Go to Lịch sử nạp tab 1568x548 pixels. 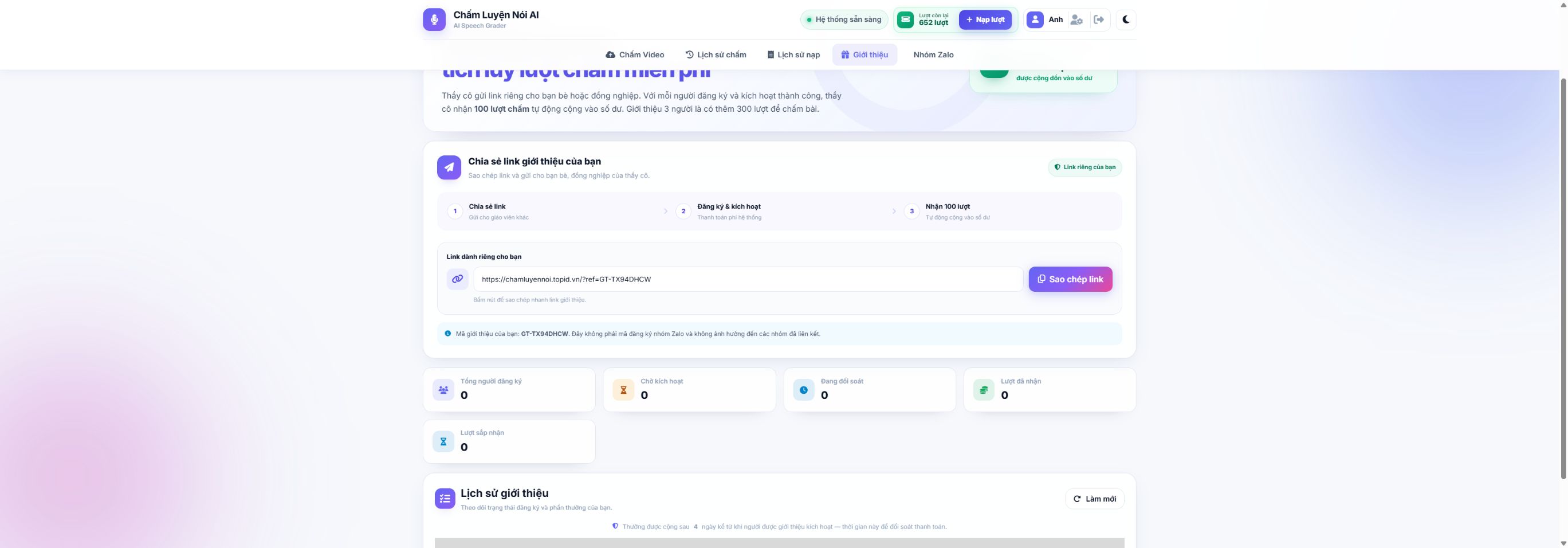pyautogui.click(x=793, y=55)
